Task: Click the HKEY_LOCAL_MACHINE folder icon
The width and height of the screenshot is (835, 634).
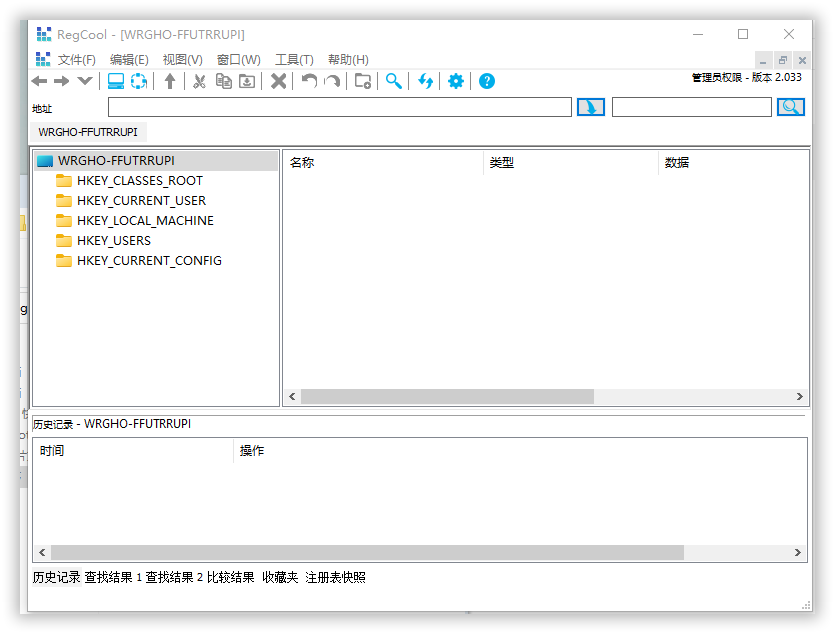Action: click(x=64, y=221)
